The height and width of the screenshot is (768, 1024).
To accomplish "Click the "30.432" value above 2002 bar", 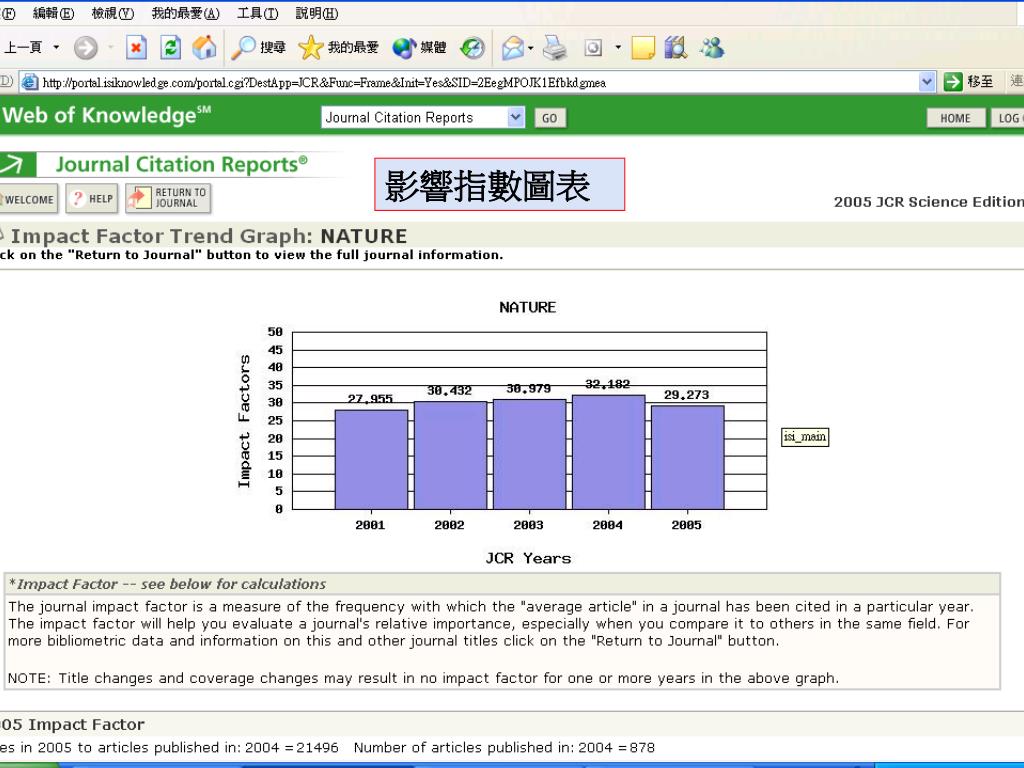I will (x=449, y=391).
